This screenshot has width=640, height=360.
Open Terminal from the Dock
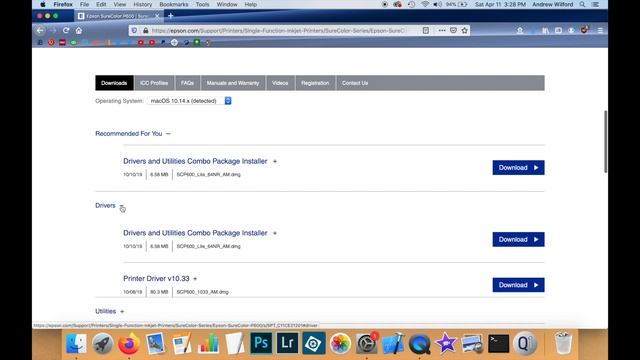click(x=498, y=343)
